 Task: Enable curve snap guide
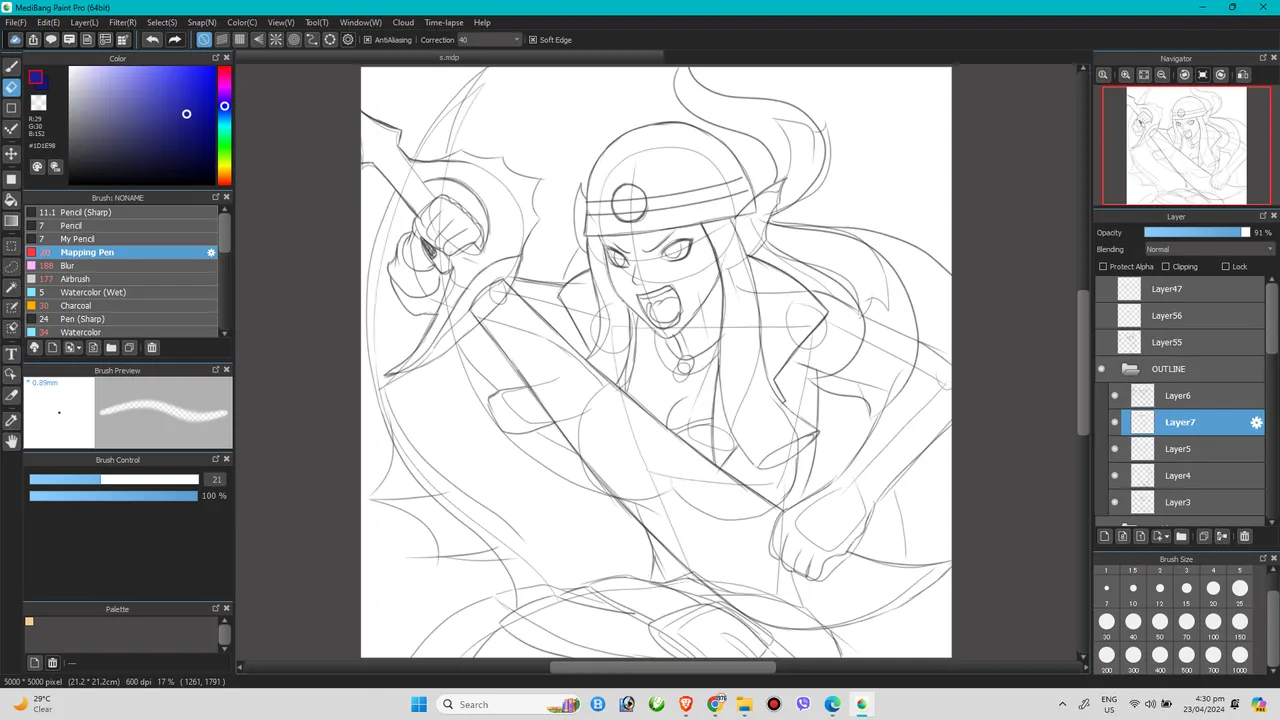312,40
